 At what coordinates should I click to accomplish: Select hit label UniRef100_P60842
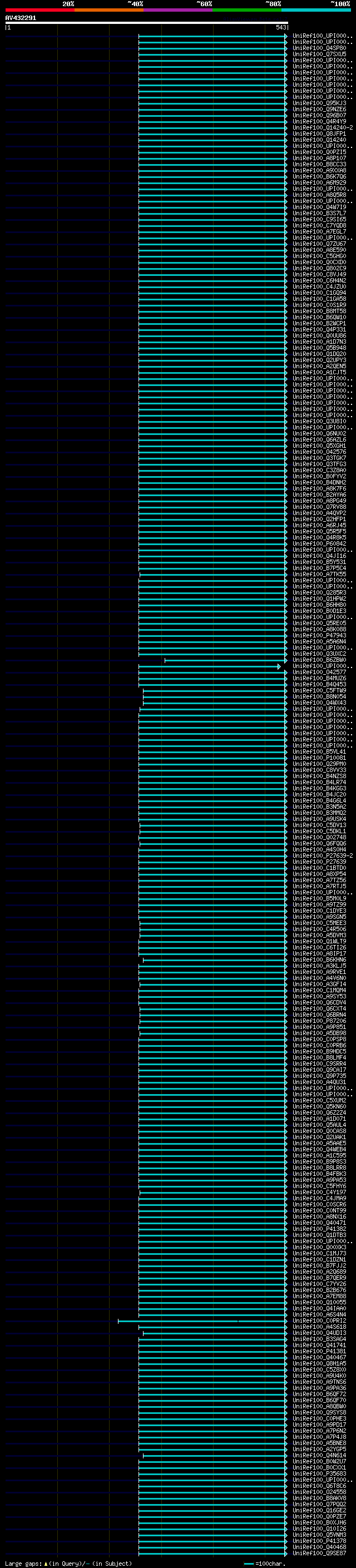(319, 543)
